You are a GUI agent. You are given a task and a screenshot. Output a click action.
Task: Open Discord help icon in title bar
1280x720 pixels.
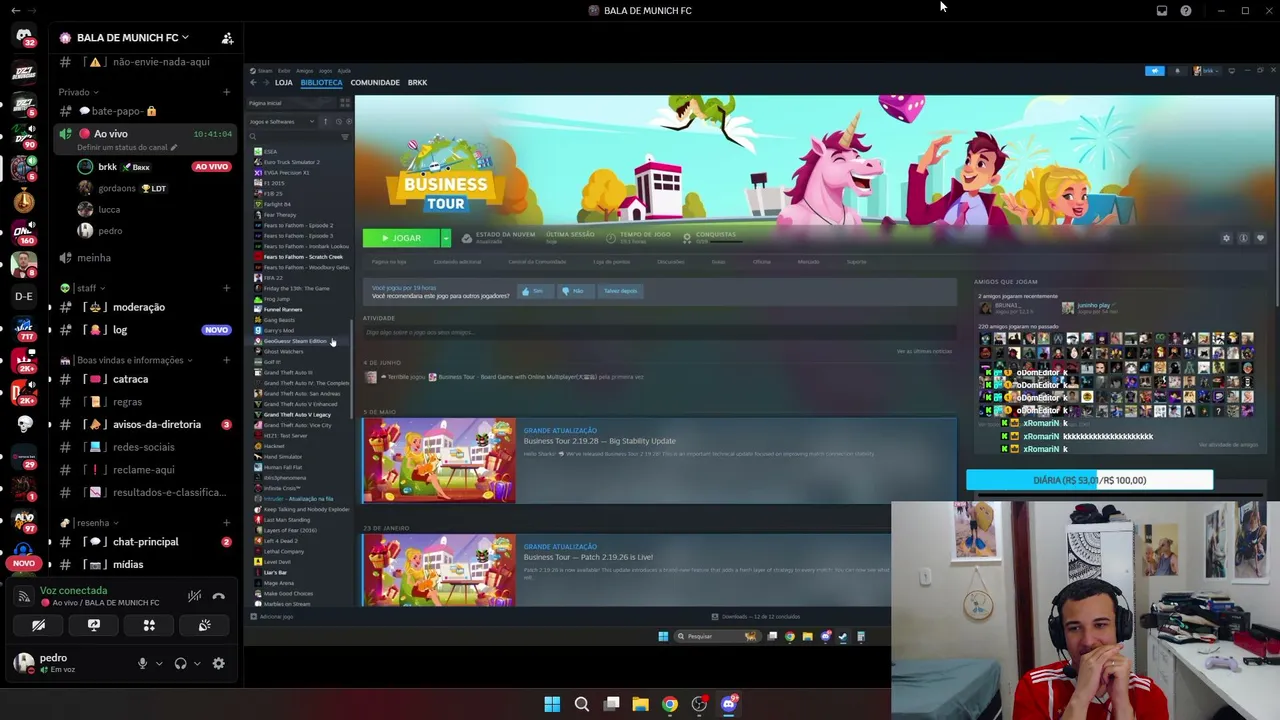pos(1186,11)
